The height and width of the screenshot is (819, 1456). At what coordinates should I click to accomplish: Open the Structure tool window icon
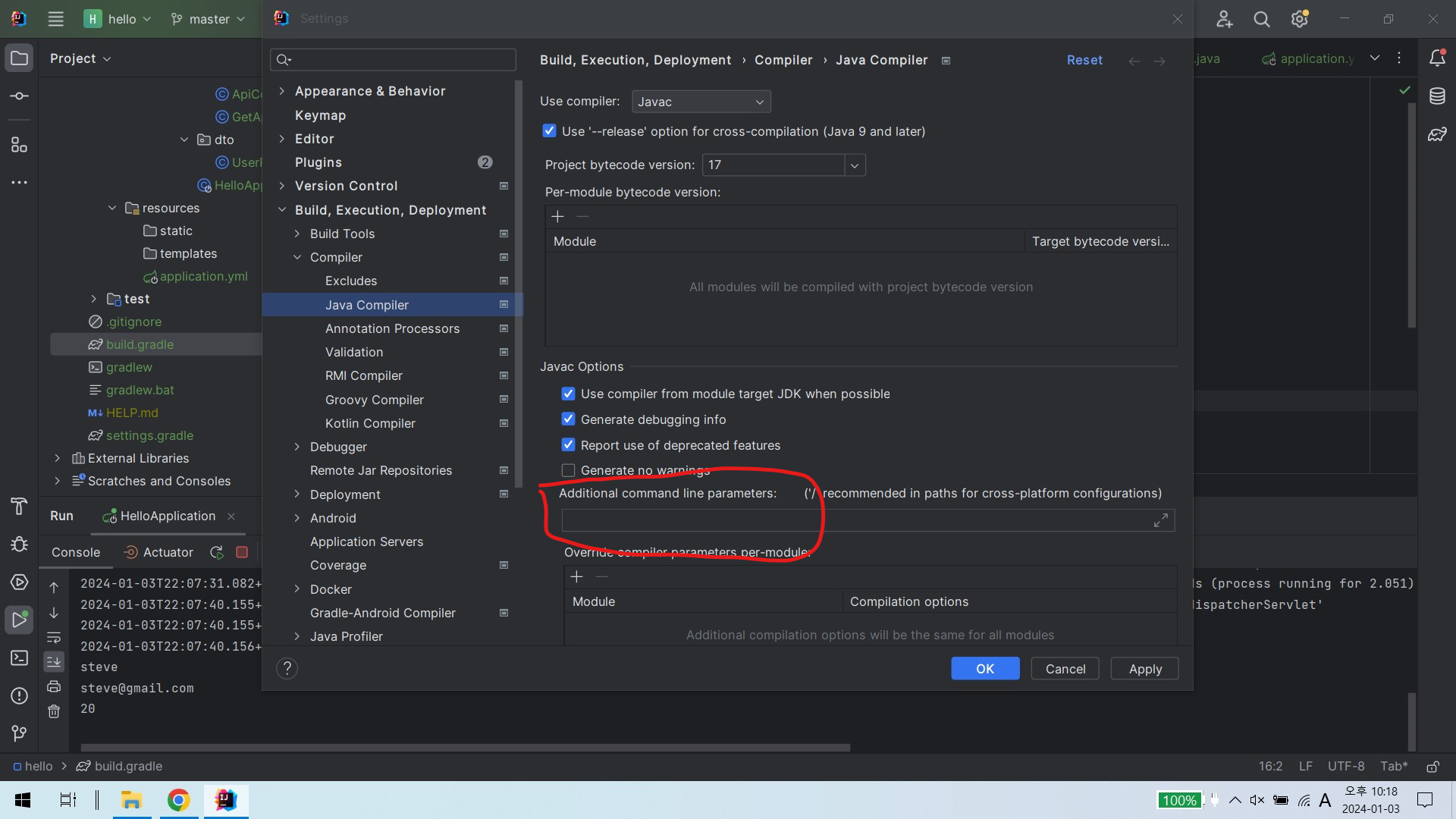[x=19, y=144]
